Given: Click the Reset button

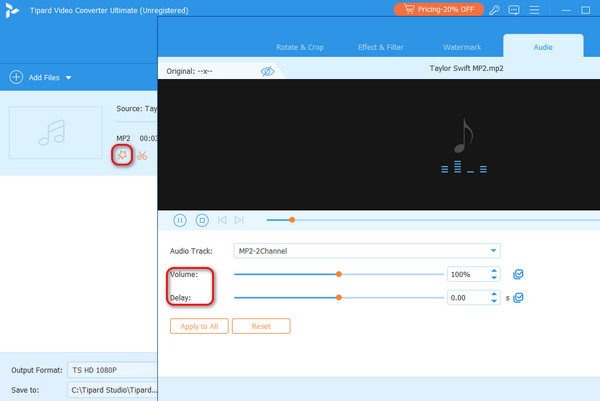Looking at the screenshot, I should [261, 326].
